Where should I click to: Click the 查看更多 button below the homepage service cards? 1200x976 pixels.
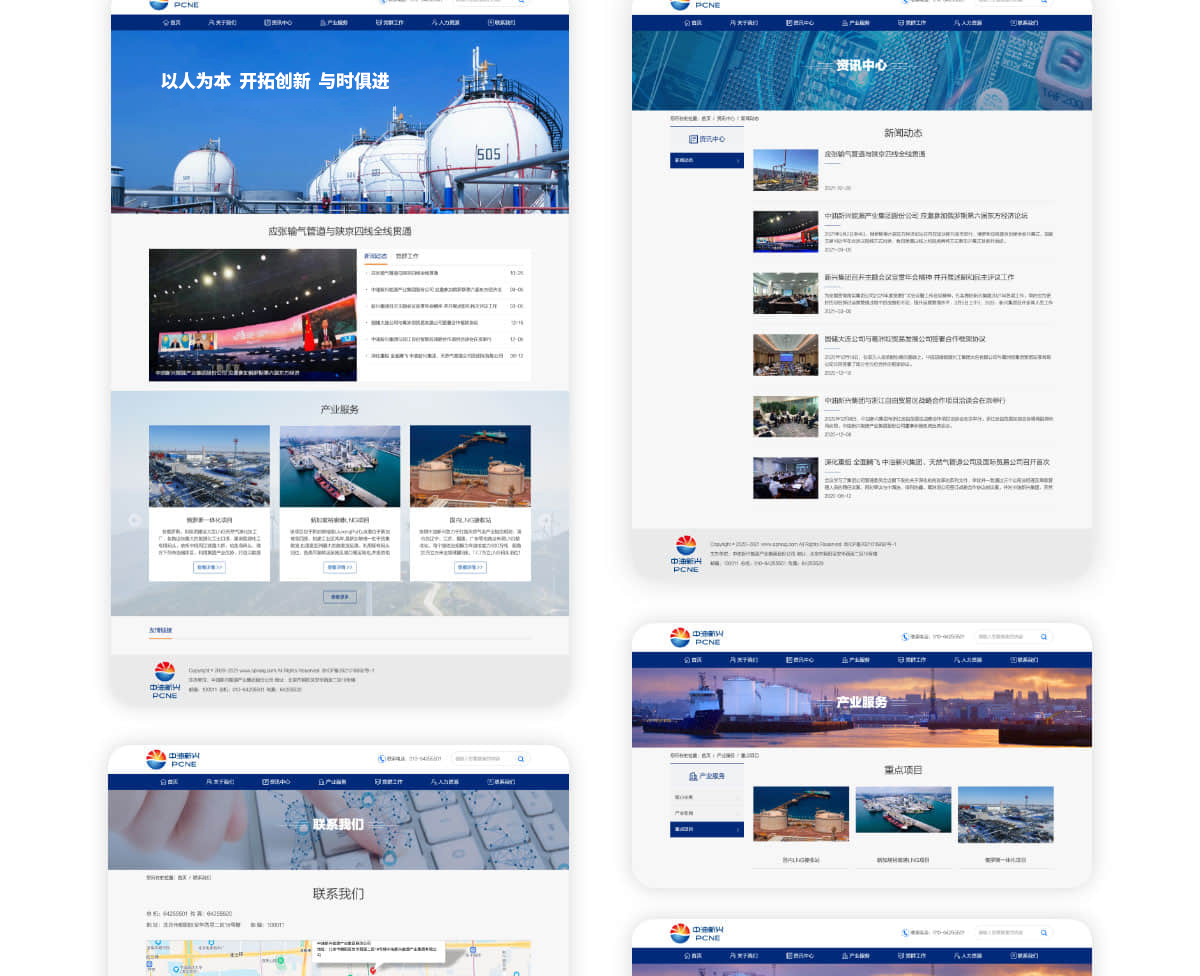tap(340, 597)
